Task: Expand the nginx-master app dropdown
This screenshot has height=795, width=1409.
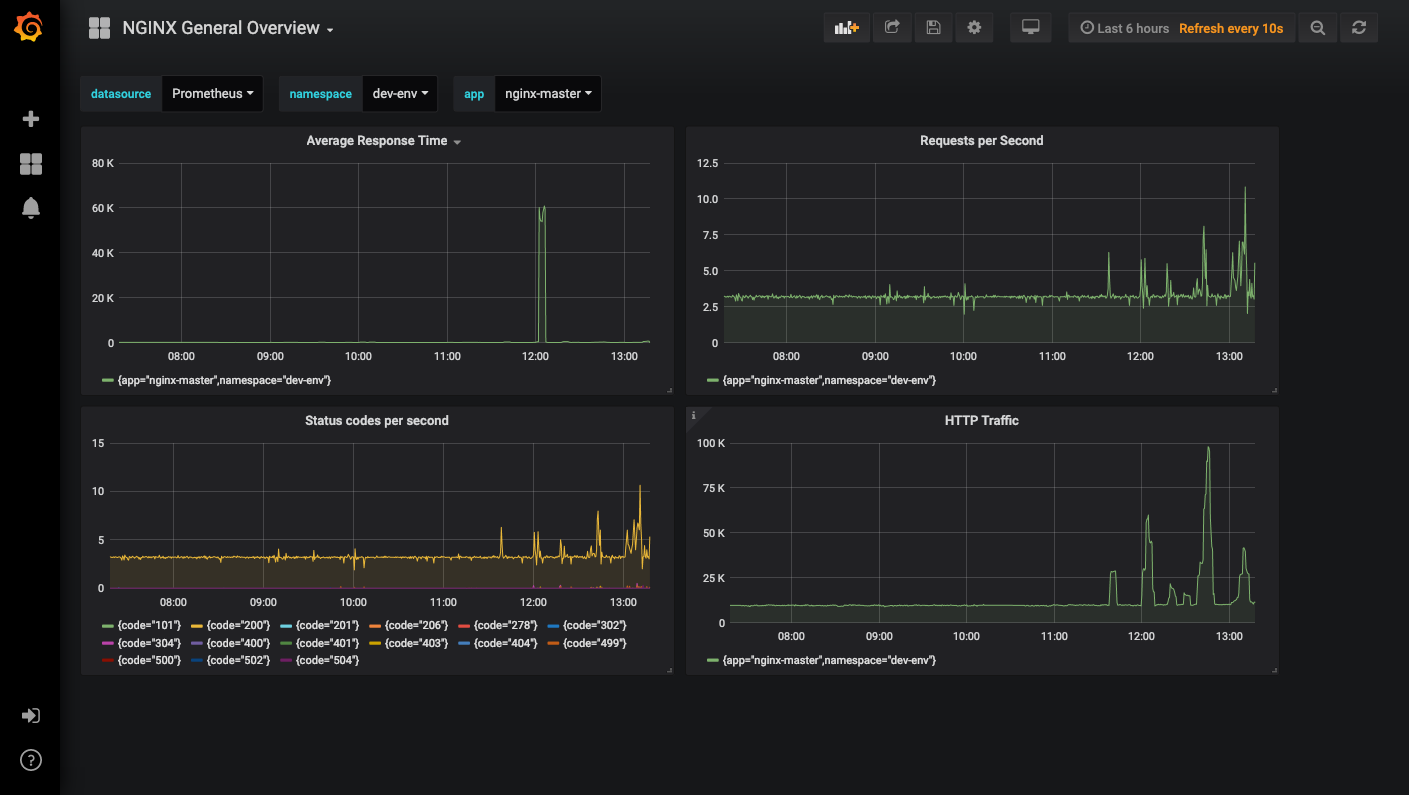Action: coord(548,94)
